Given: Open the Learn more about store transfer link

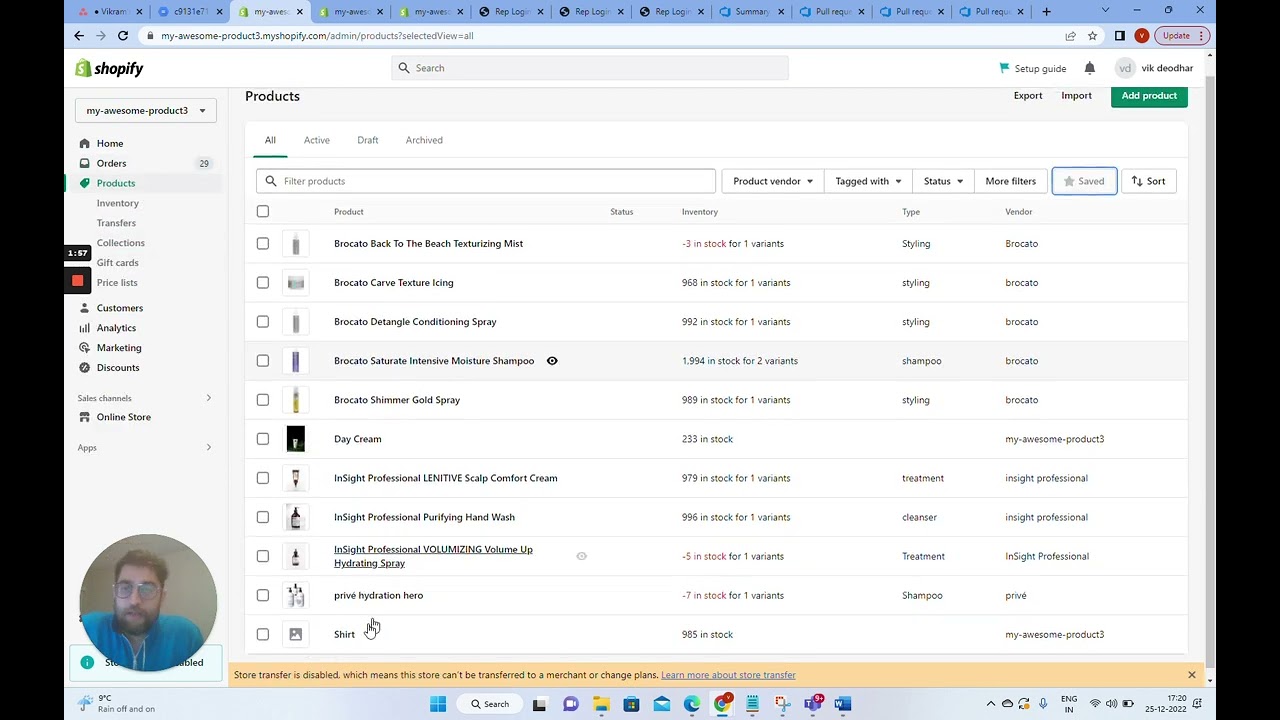Looking at the screenshot, I should [728, 675].
